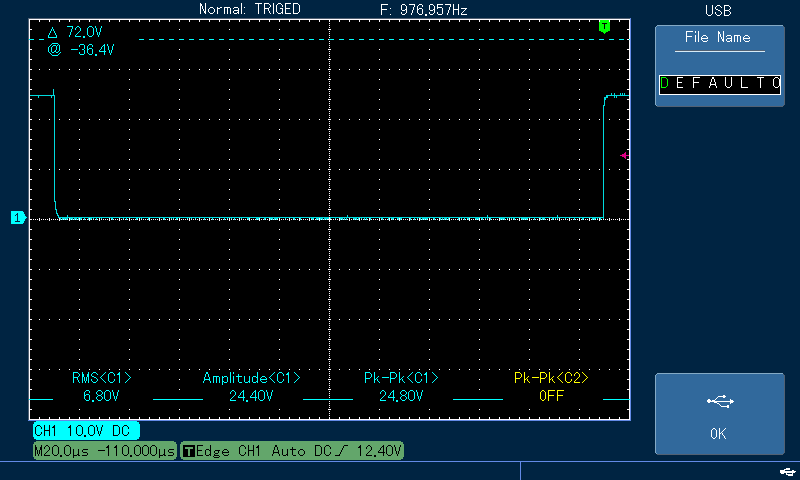Select the Amplitude<C1> measurement label

click(x=252, y=378)
